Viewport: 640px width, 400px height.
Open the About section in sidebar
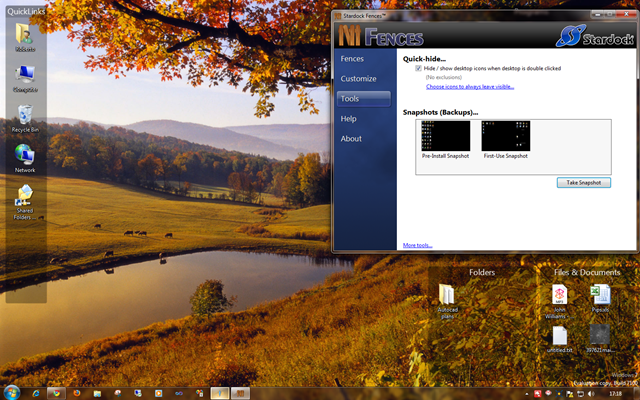click(351, 139)
